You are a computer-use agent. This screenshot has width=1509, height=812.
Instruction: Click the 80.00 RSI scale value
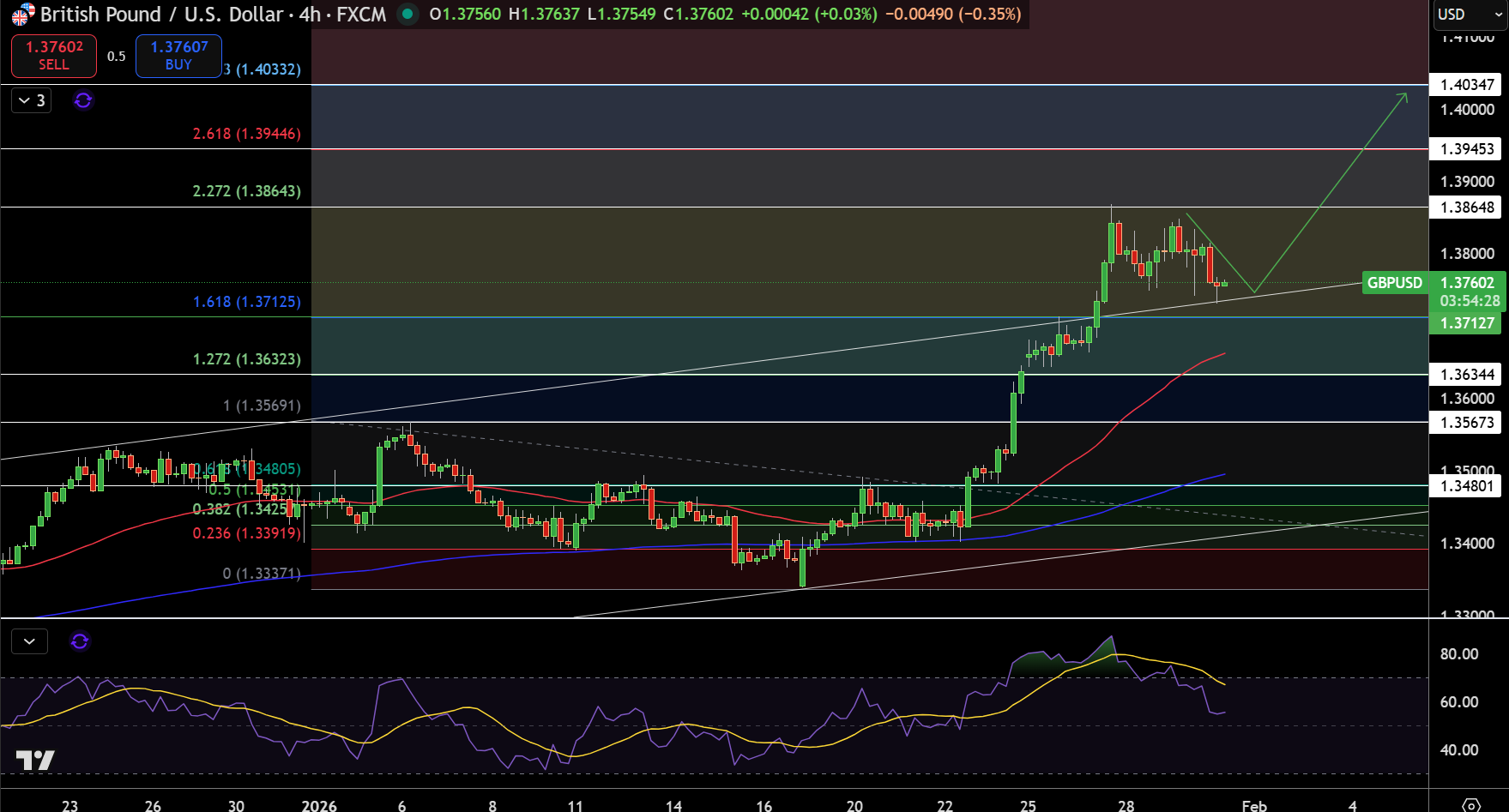(x=1459, y=654)
